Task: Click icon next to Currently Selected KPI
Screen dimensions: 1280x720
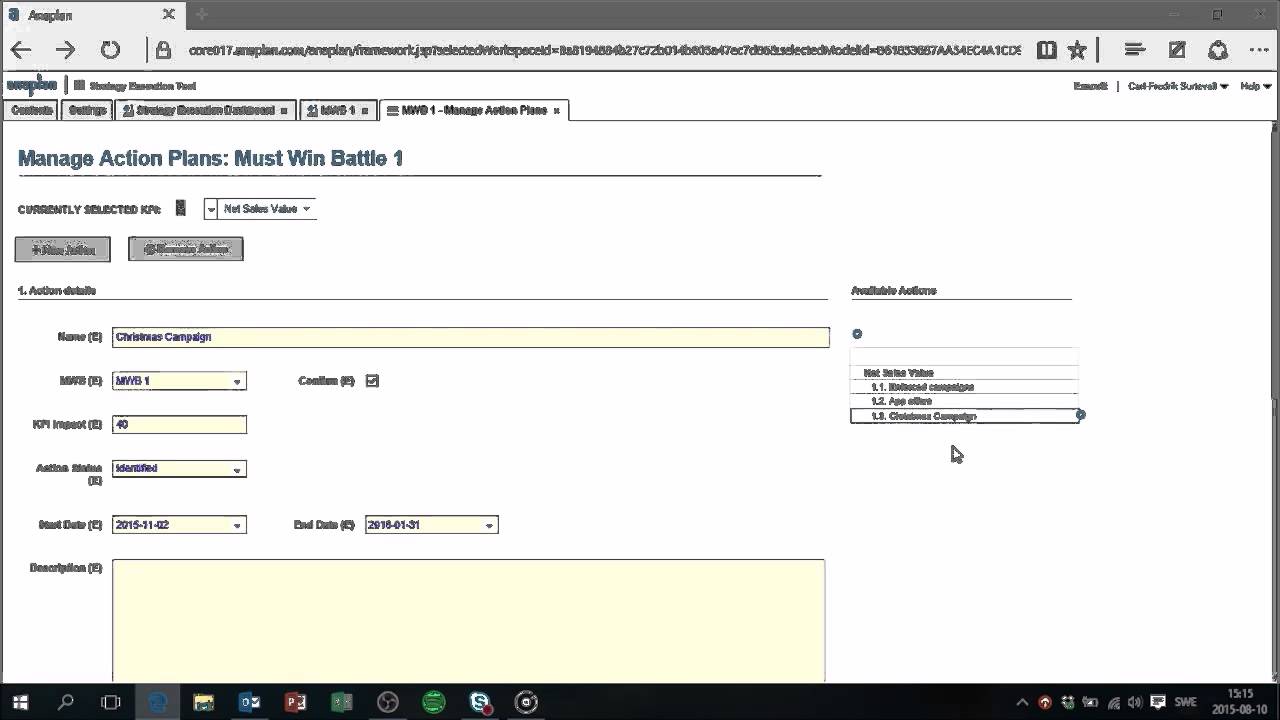Action: (181, 208)
